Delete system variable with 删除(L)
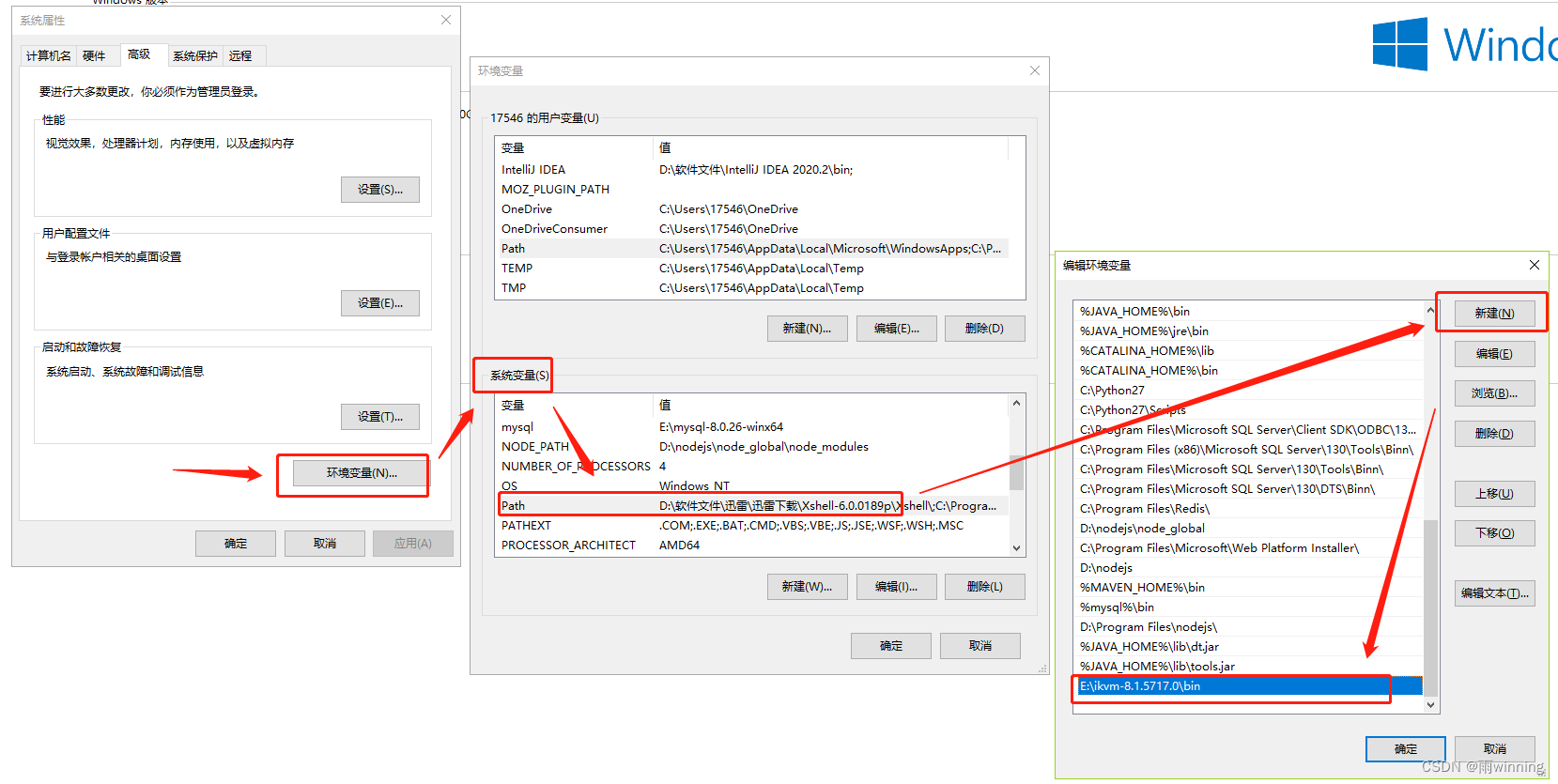 (984, 587)
